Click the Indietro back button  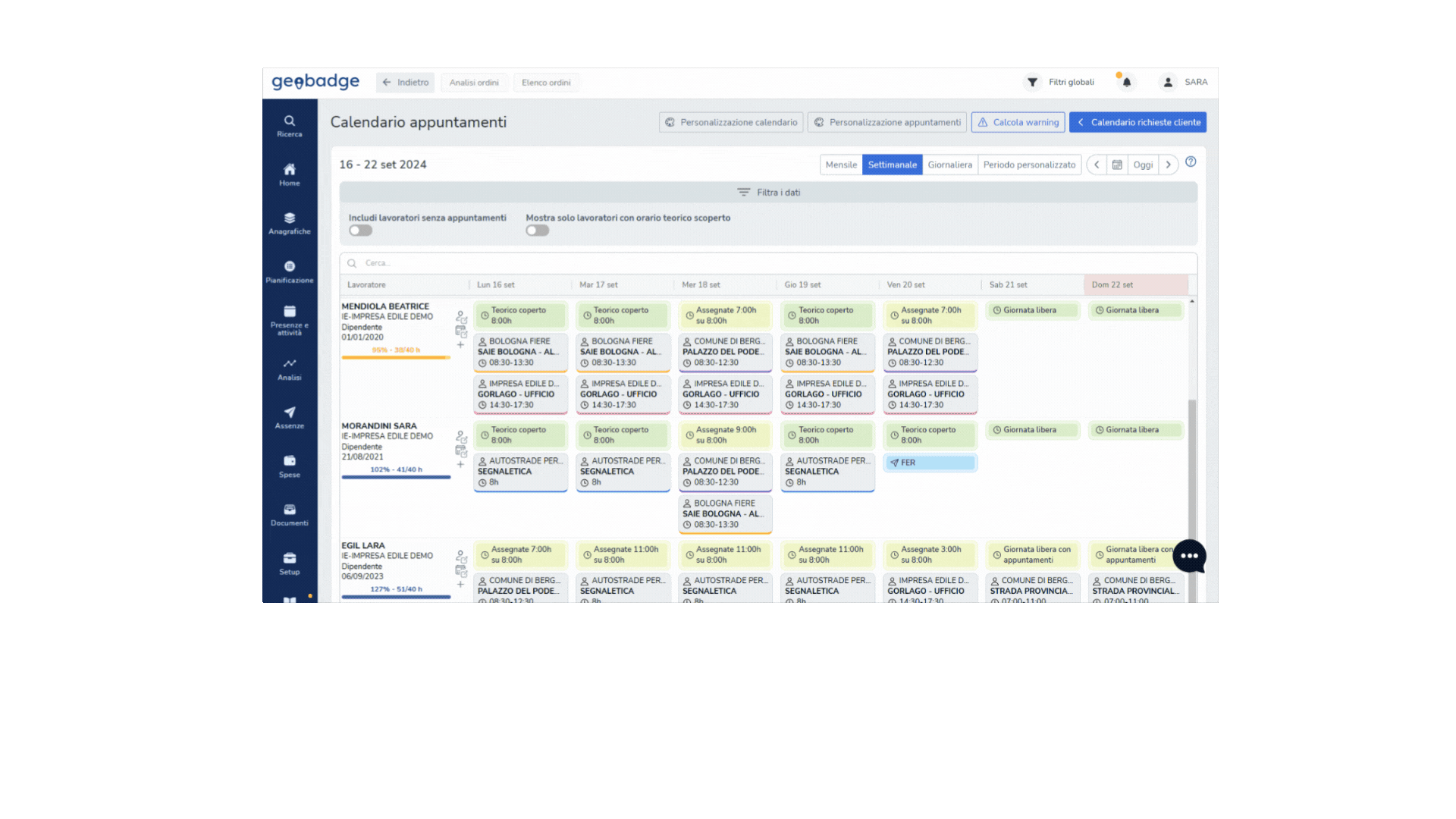click(x=406, y=83)
